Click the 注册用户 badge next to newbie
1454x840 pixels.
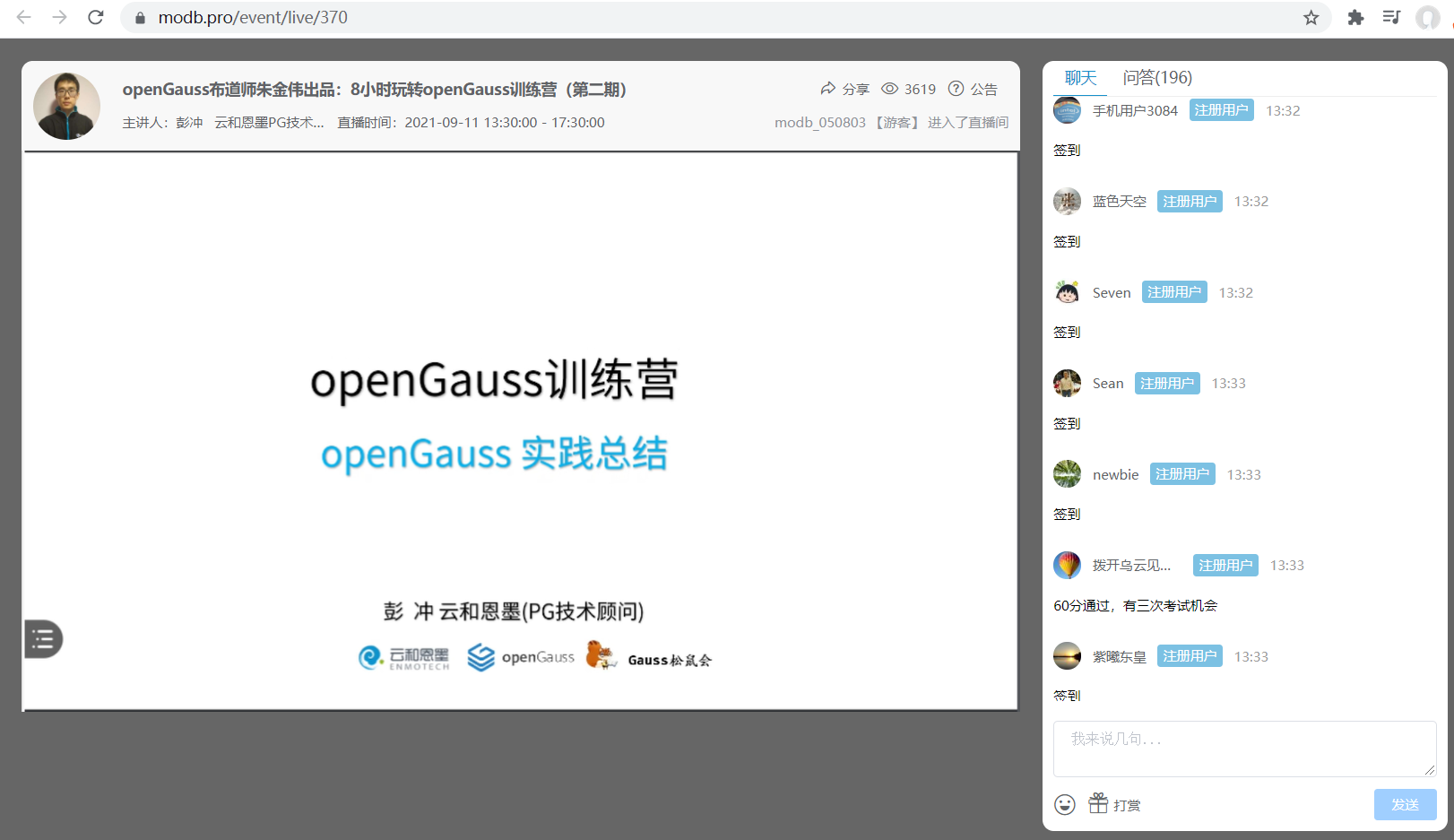pyautogui.click(x=1182, y=474)
